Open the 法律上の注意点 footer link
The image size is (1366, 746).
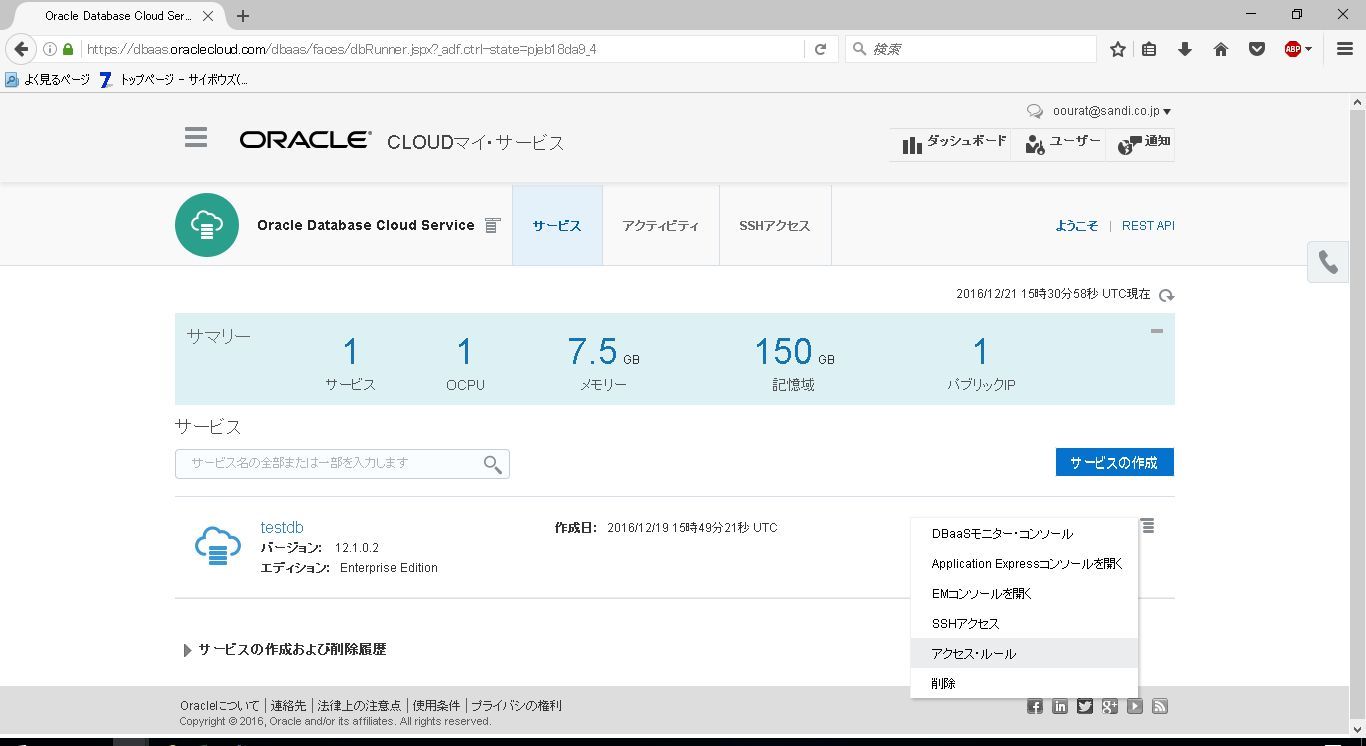359,706
